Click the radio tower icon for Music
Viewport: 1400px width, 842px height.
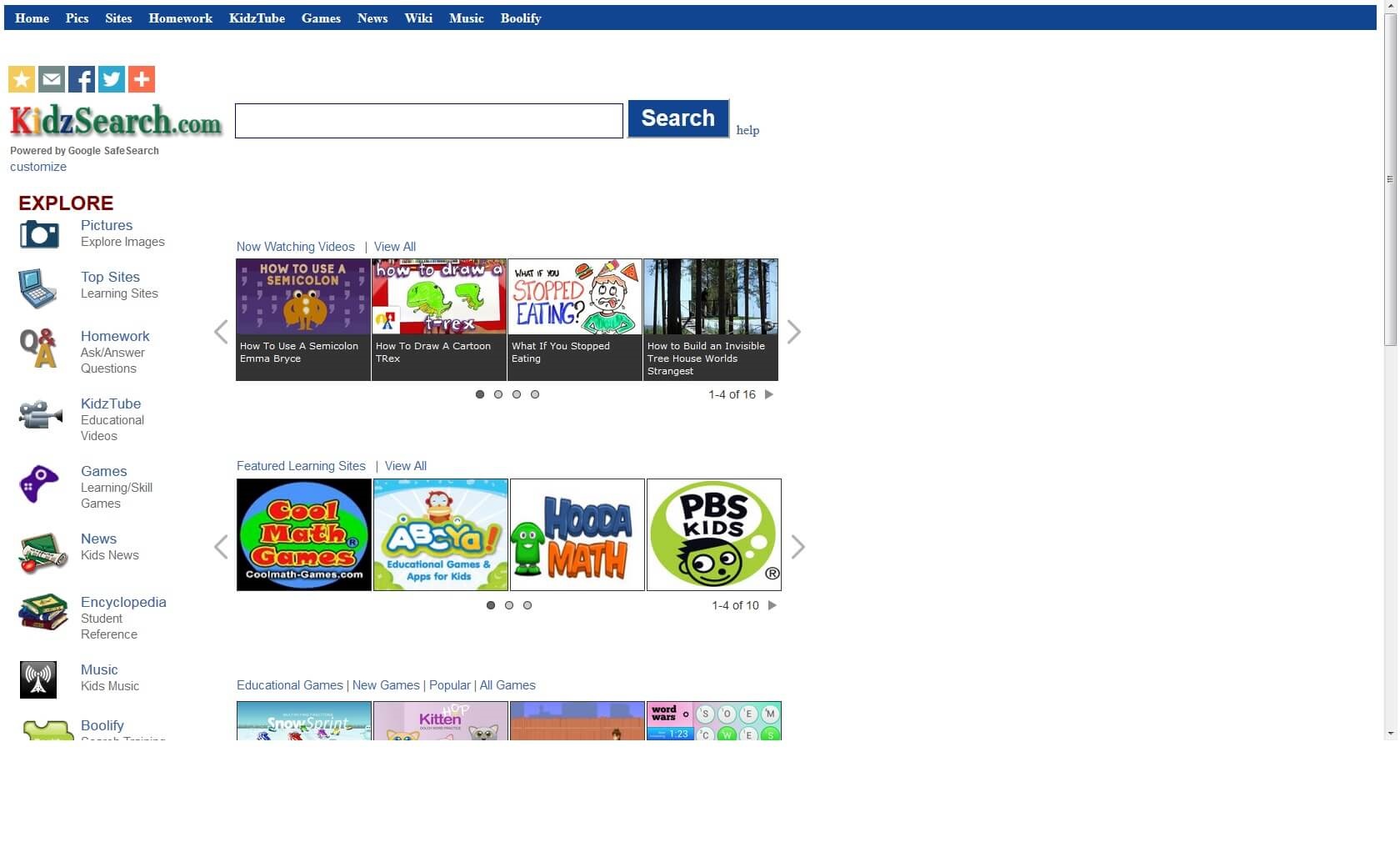(x=38, y=679)
